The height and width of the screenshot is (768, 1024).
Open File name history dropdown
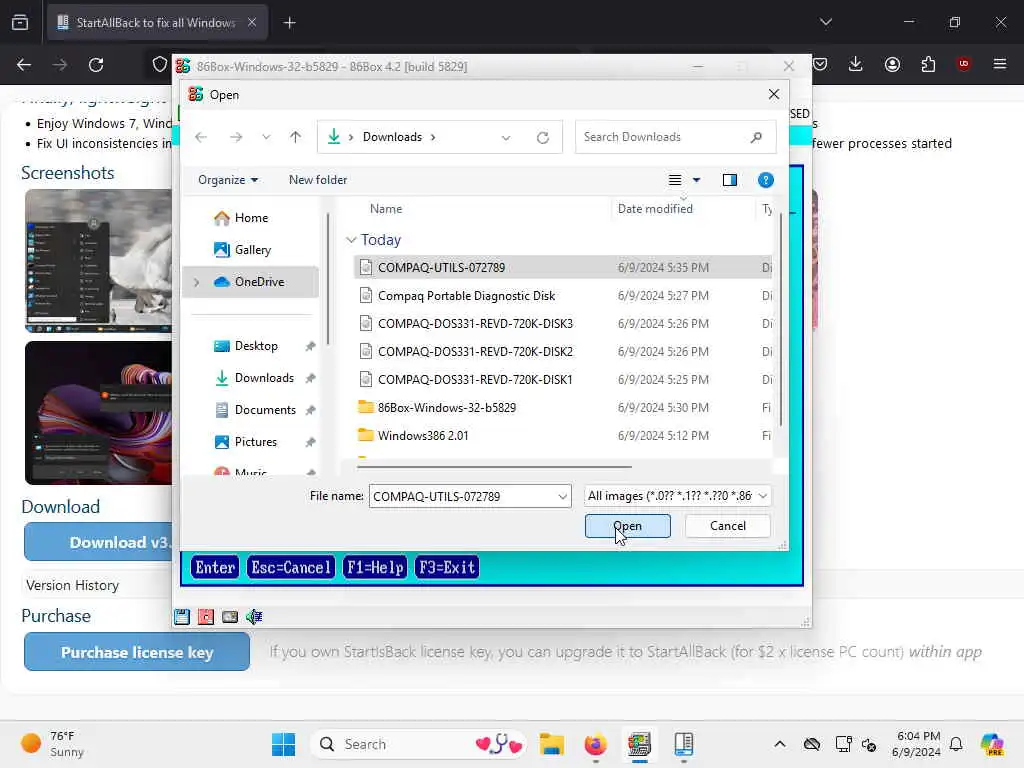(x=562, y=497)
